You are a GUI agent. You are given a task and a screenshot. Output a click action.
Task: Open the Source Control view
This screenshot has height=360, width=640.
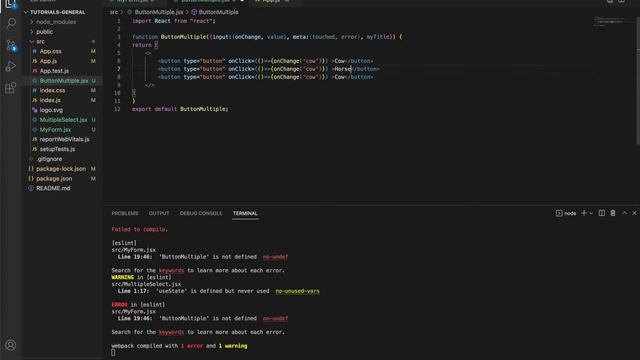pos(11,45)
